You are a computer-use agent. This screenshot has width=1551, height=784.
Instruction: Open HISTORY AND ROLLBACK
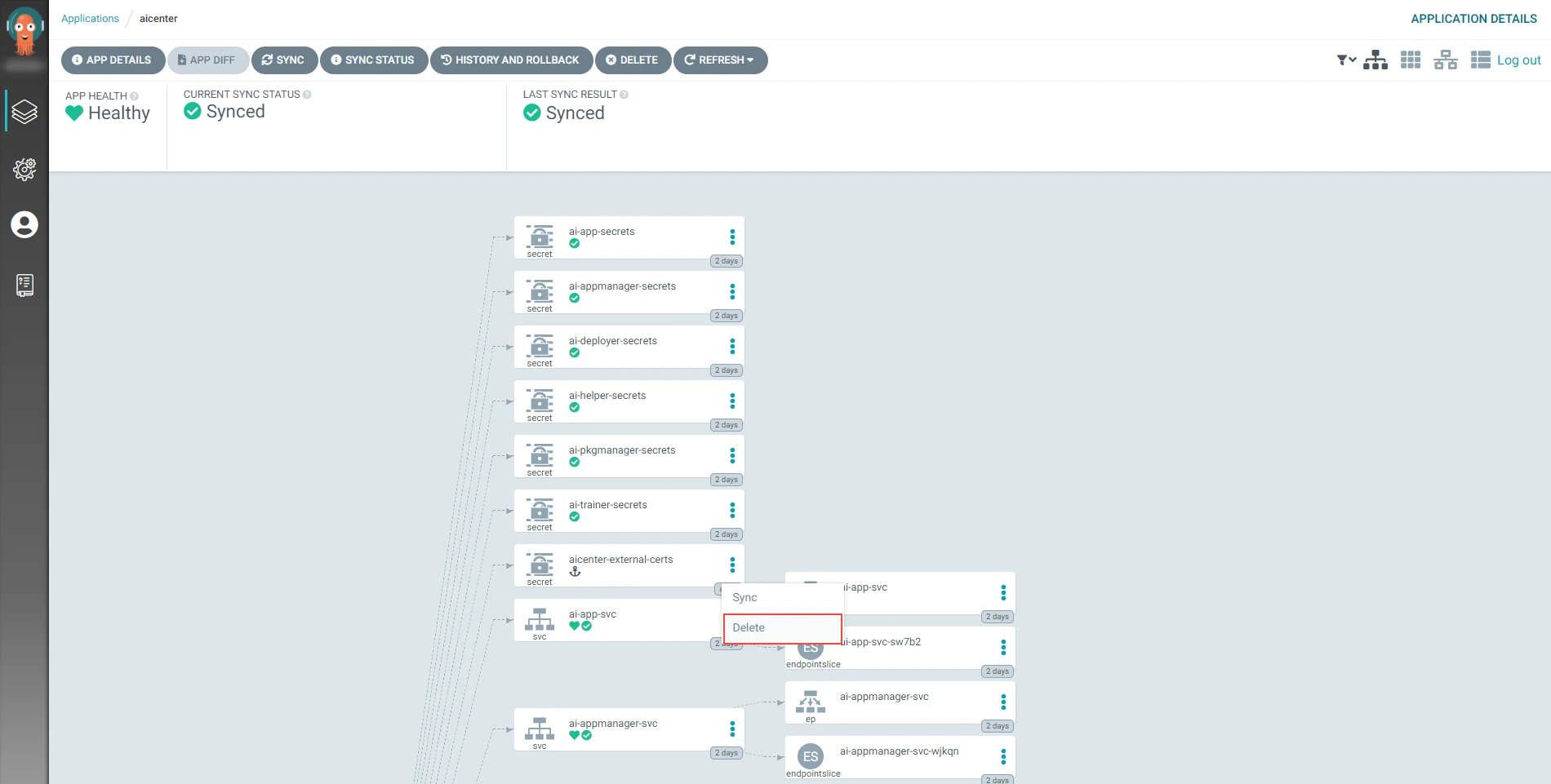coord(511,60)
